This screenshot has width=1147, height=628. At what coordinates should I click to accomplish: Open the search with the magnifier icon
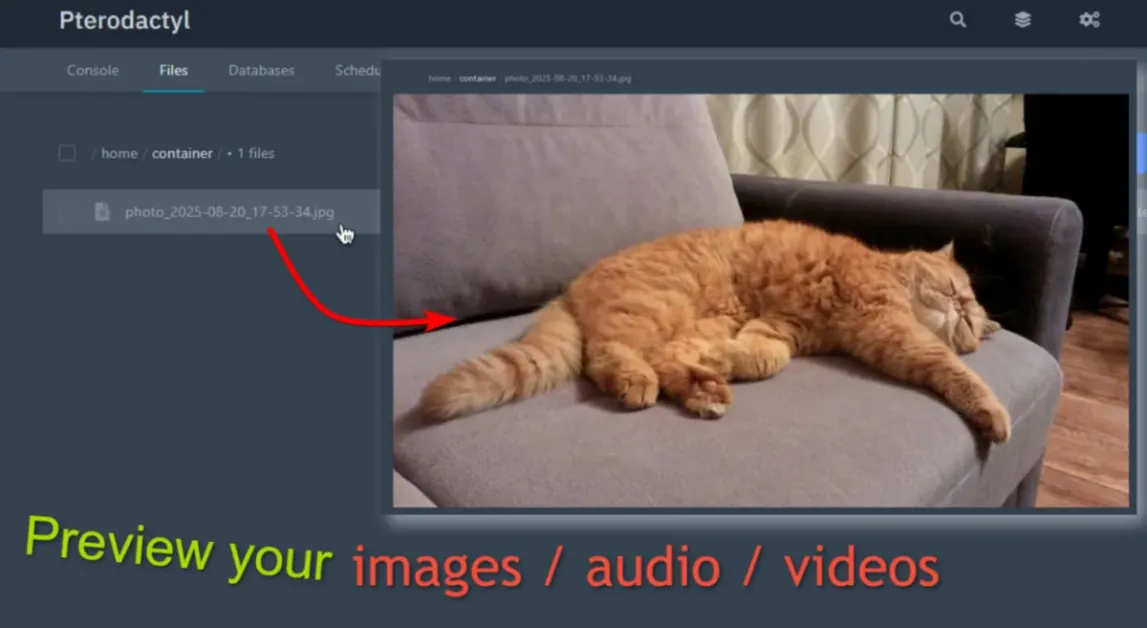[x=958, y=20]
